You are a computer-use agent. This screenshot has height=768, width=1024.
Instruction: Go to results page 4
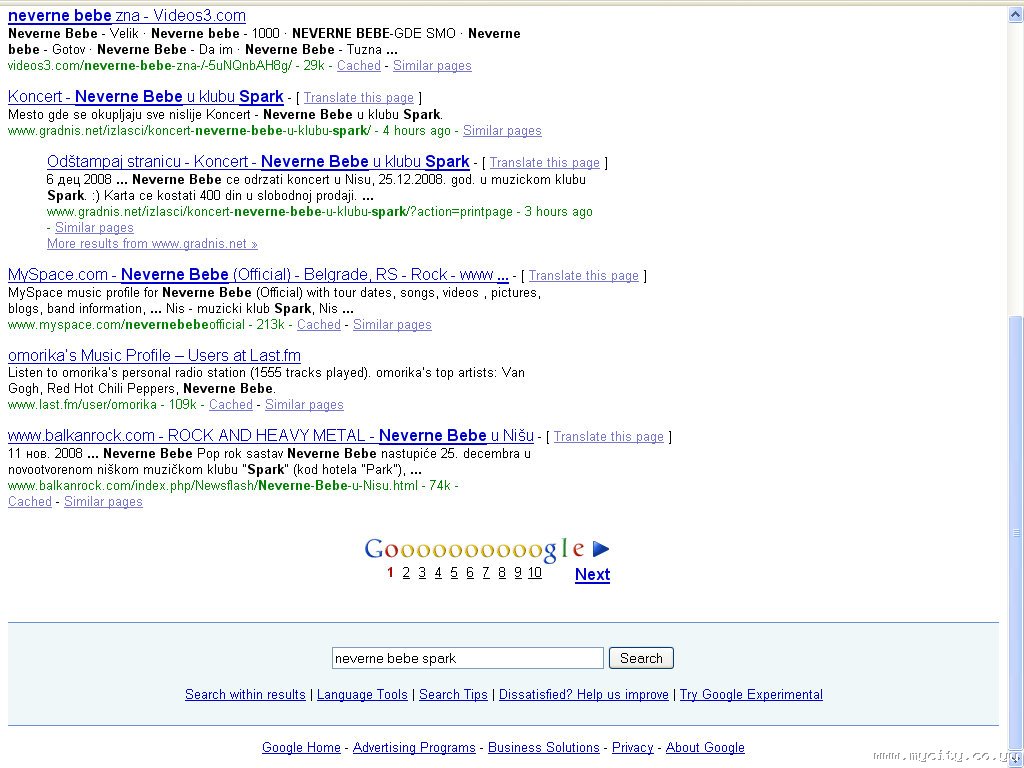438,573
